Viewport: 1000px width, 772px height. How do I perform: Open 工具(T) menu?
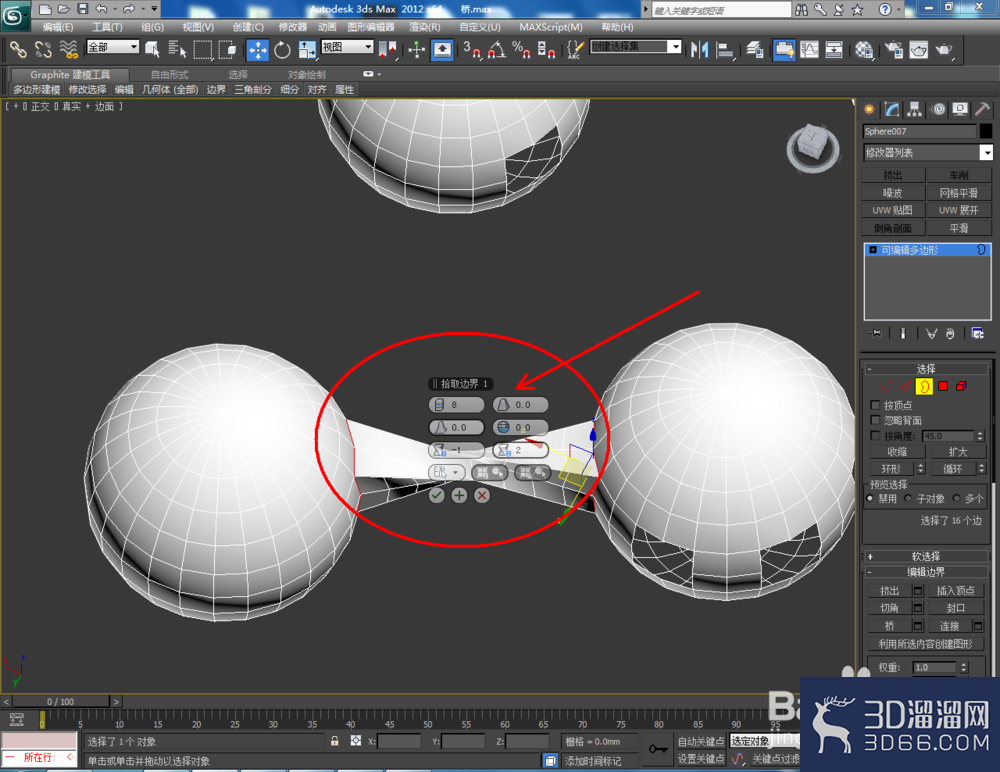[x=107, y=27]
